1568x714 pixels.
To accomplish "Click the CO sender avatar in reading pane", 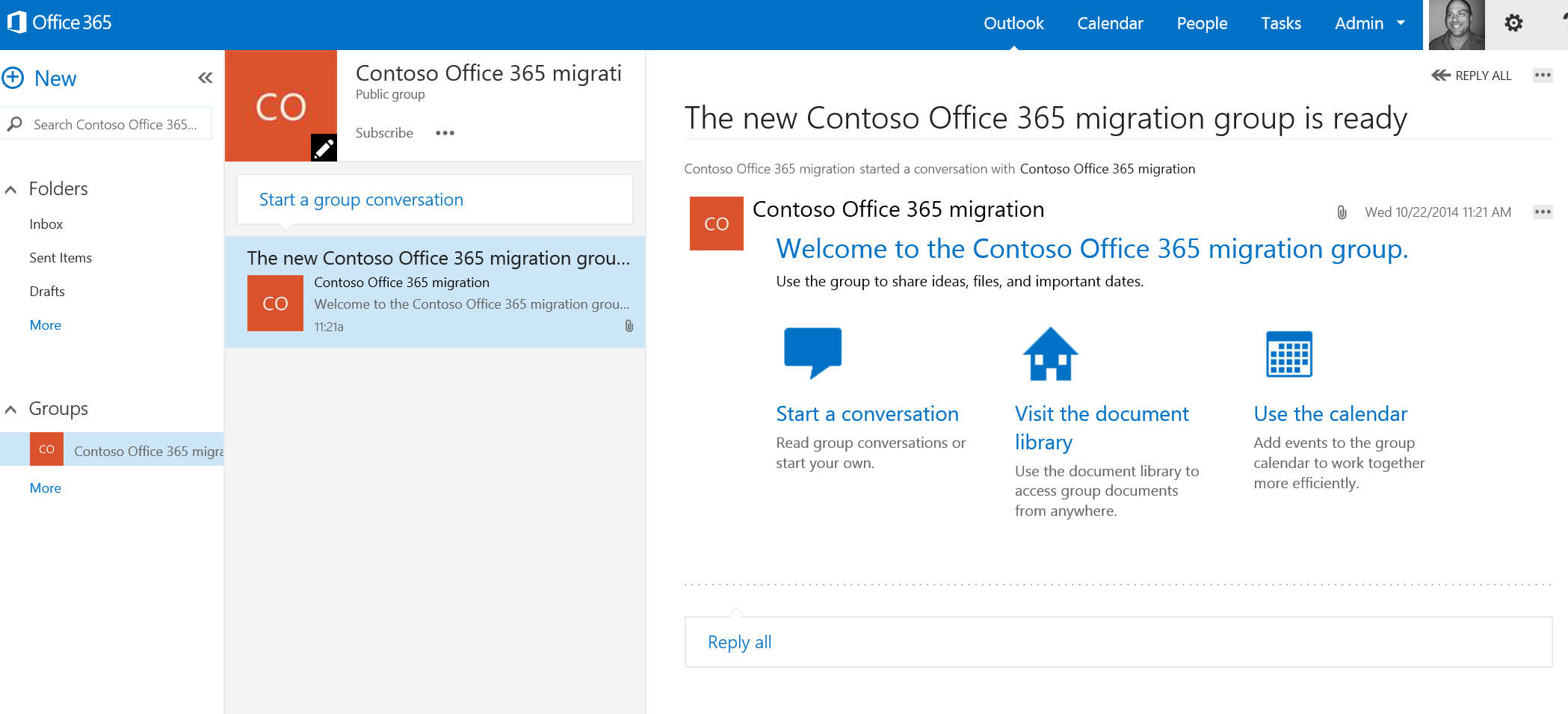I will (716, 224).
